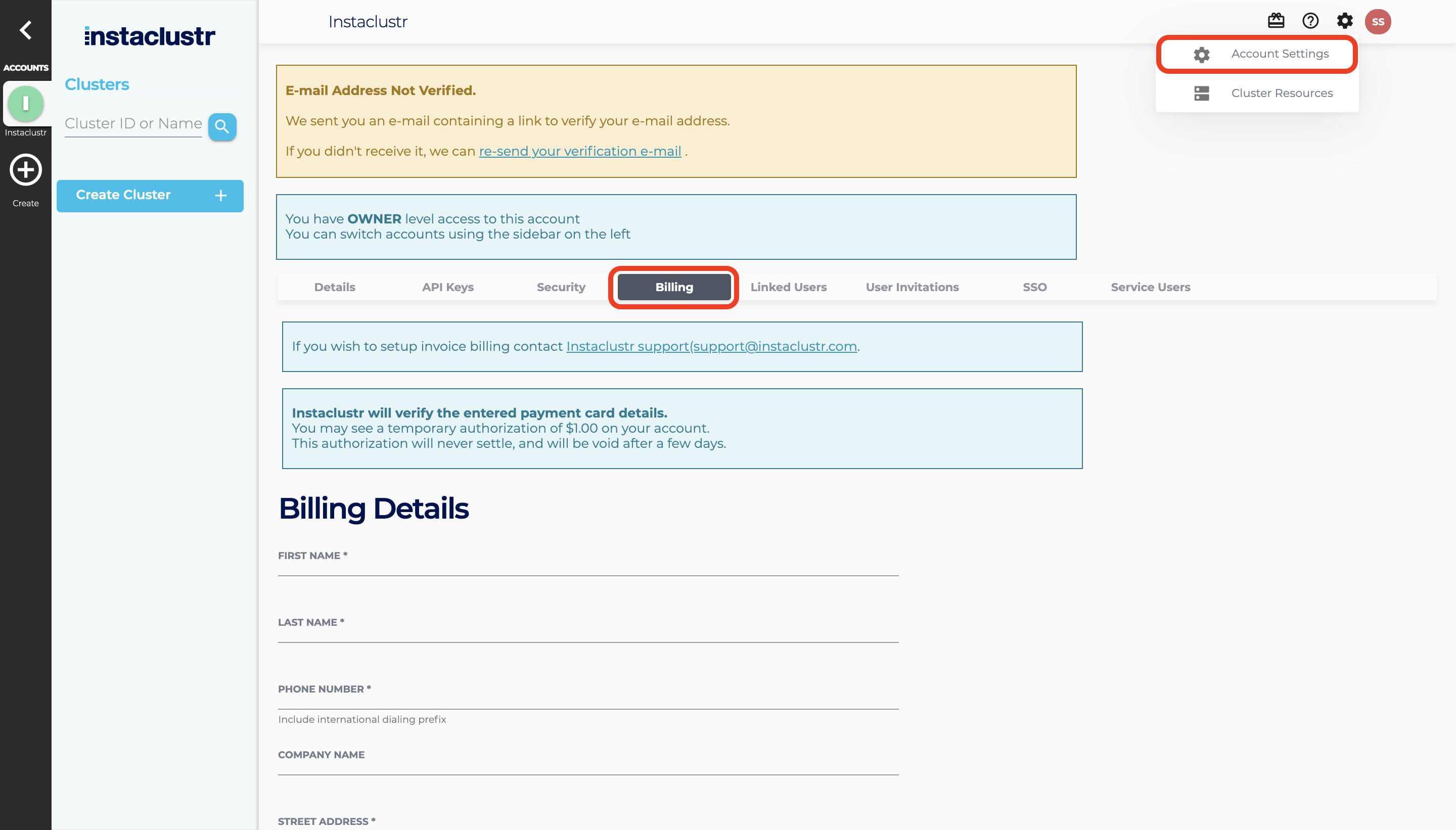Select the green Instaclustr account avatar
Screen dimensions: 1456x830
(25, 104)
